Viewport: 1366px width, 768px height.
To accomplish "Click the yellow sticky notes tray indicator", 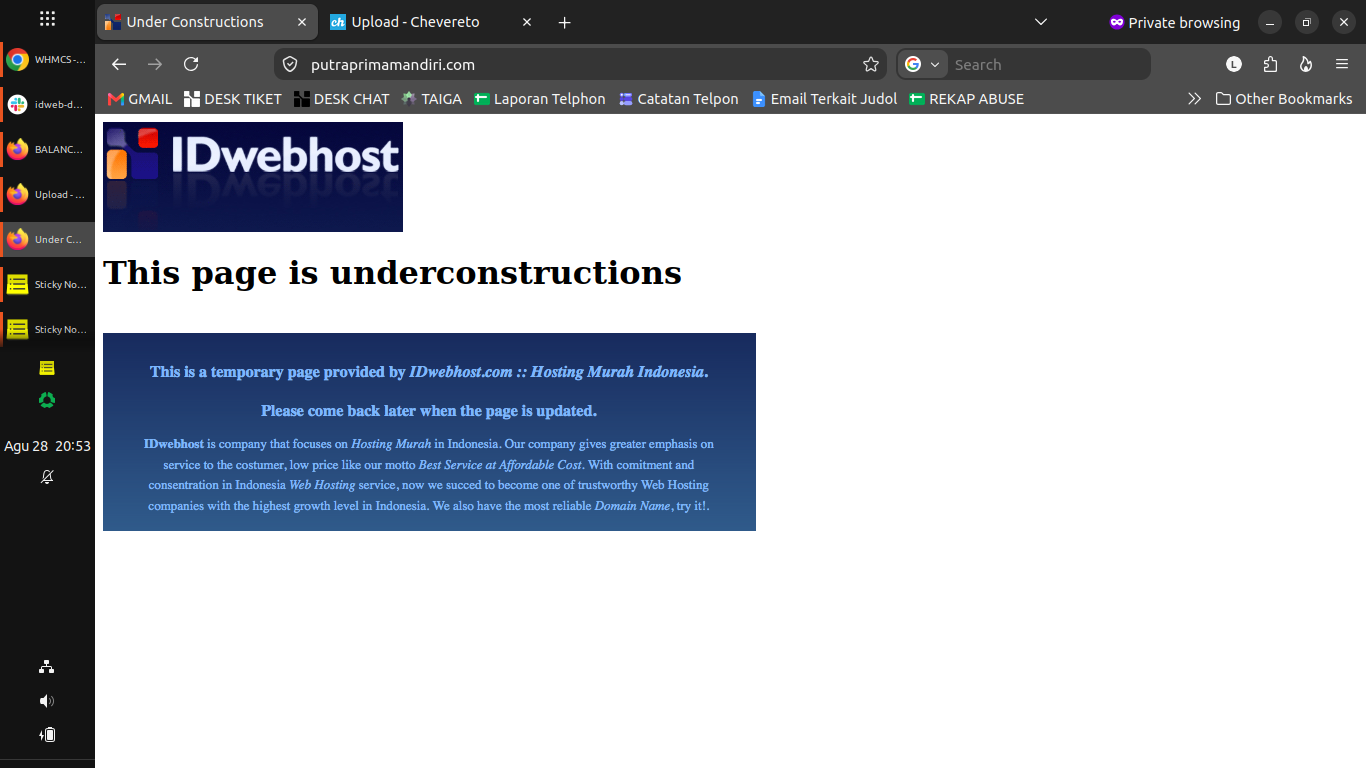I will (x=47, y=368).
